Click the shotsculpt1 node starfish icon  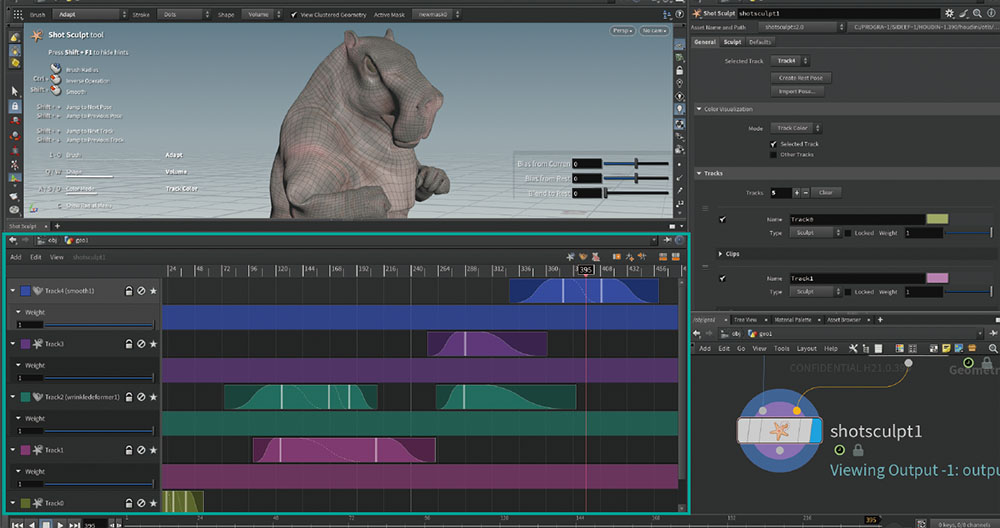[778, 432]
